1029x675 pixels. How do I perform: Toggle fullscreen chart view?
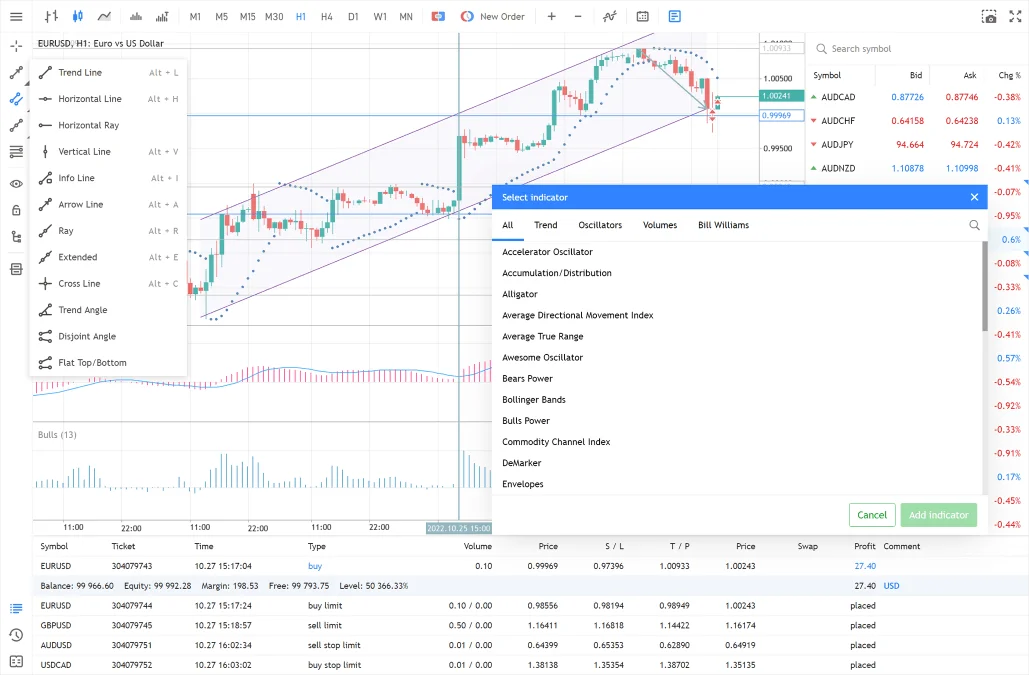point(1015,17)
